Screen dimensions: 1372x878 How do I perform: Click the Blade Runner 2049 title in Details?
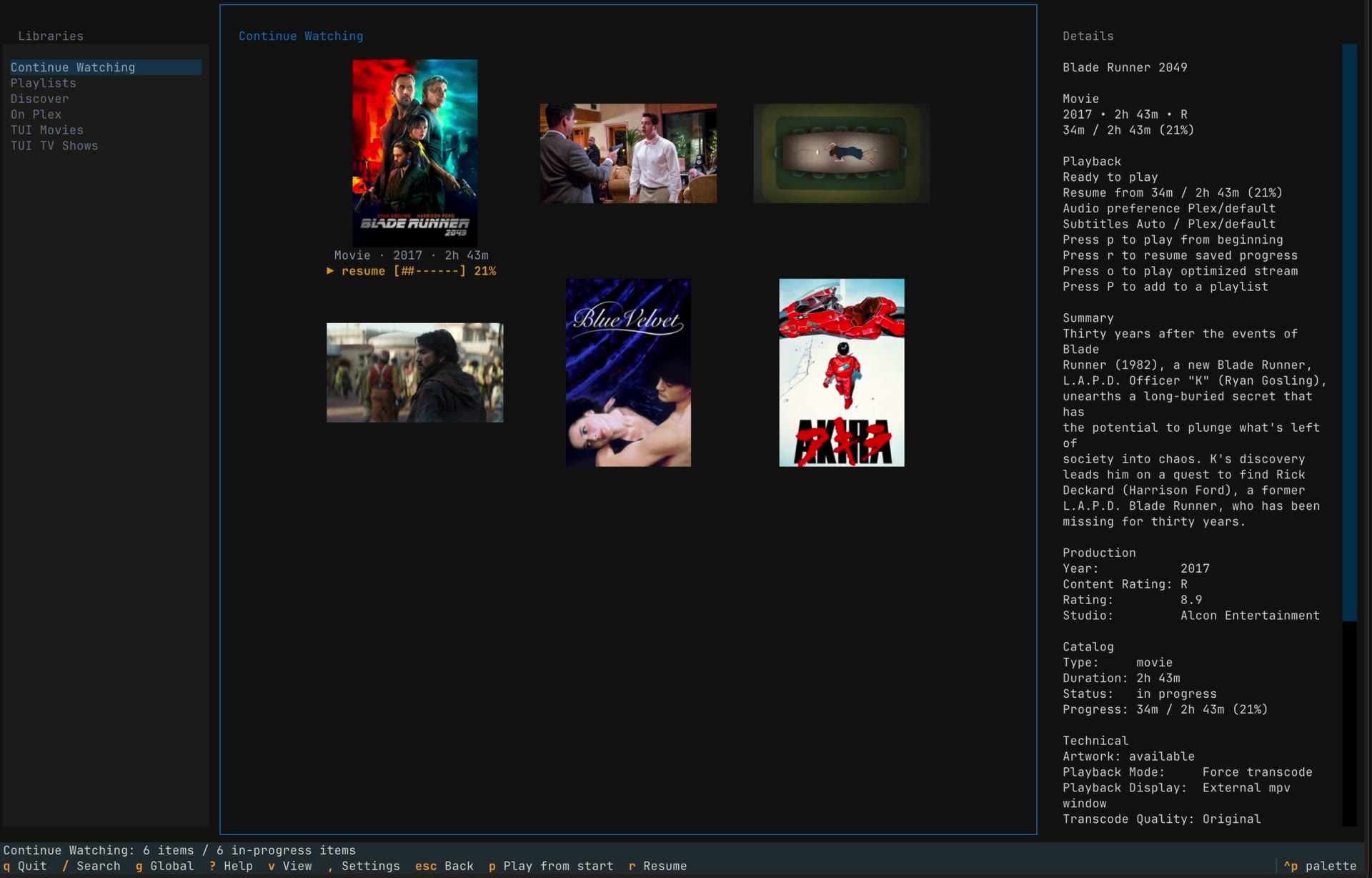pos(1125,67)
